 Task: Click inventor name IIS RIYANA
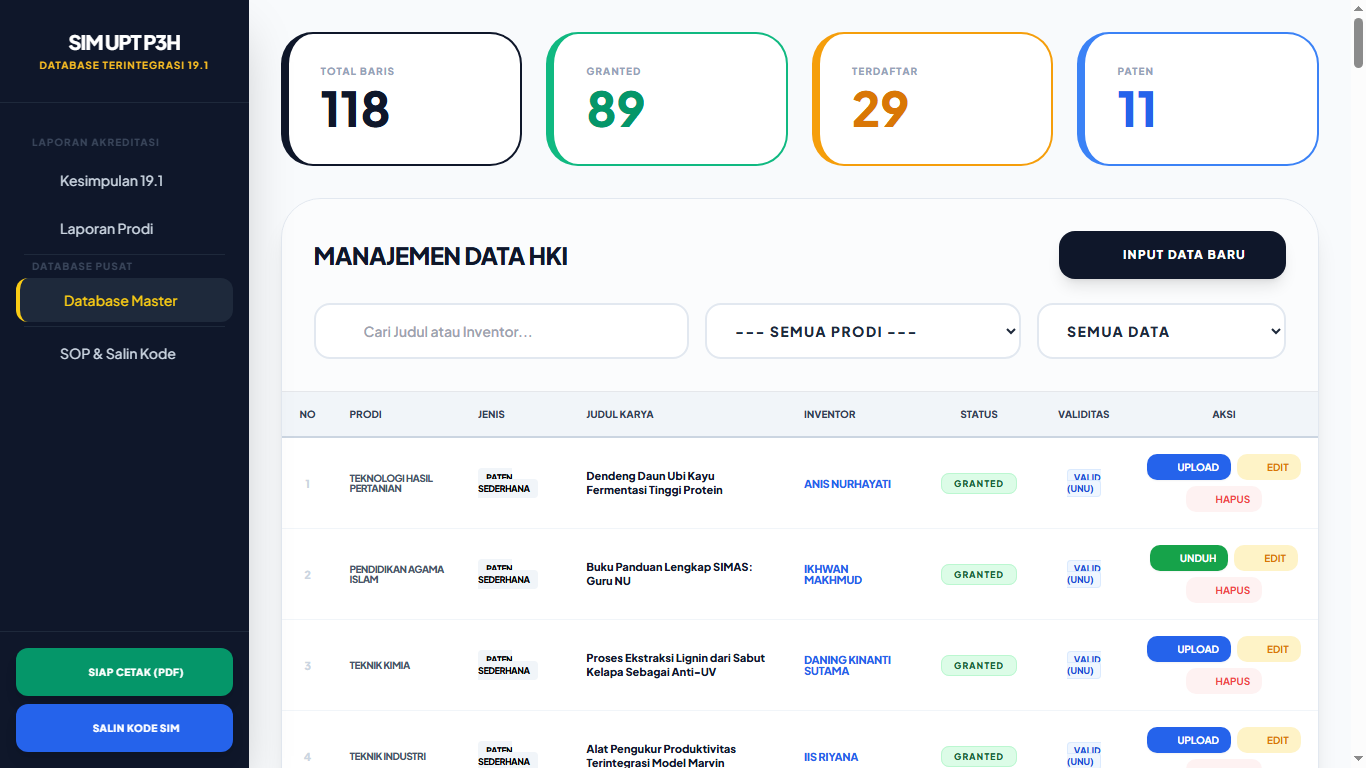[x=831, y=757]
